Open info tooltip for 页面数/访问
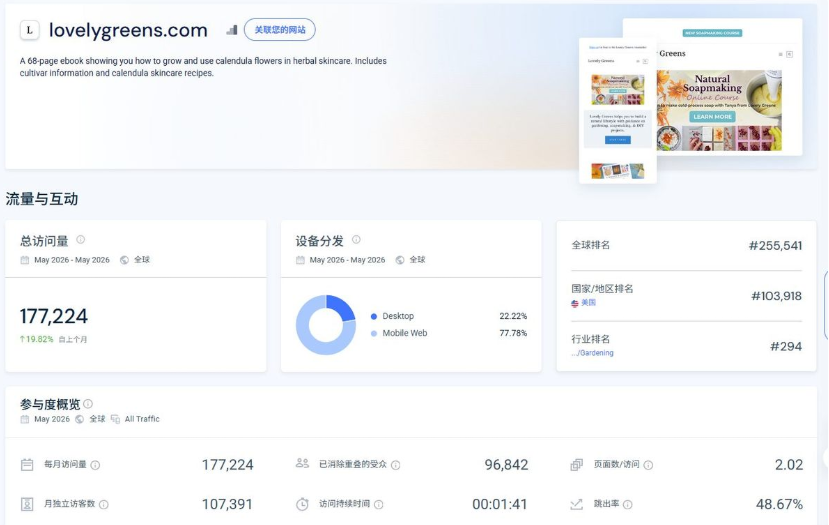The height and width of the screenshot is (525, 829). coord(648,465)
